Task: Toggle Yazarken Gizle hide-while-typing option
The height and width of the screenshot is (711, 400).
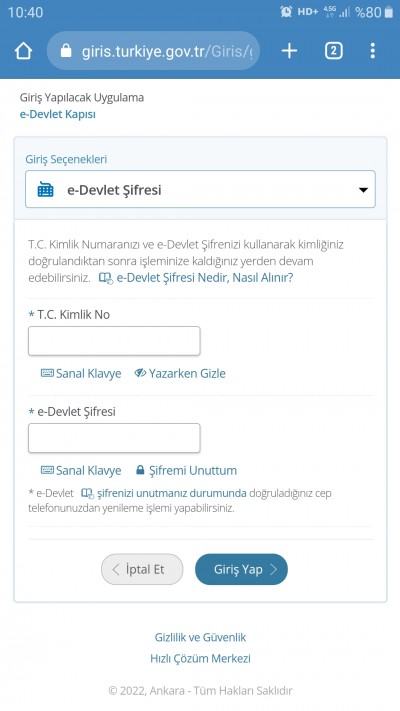Action: pos(180,373)
